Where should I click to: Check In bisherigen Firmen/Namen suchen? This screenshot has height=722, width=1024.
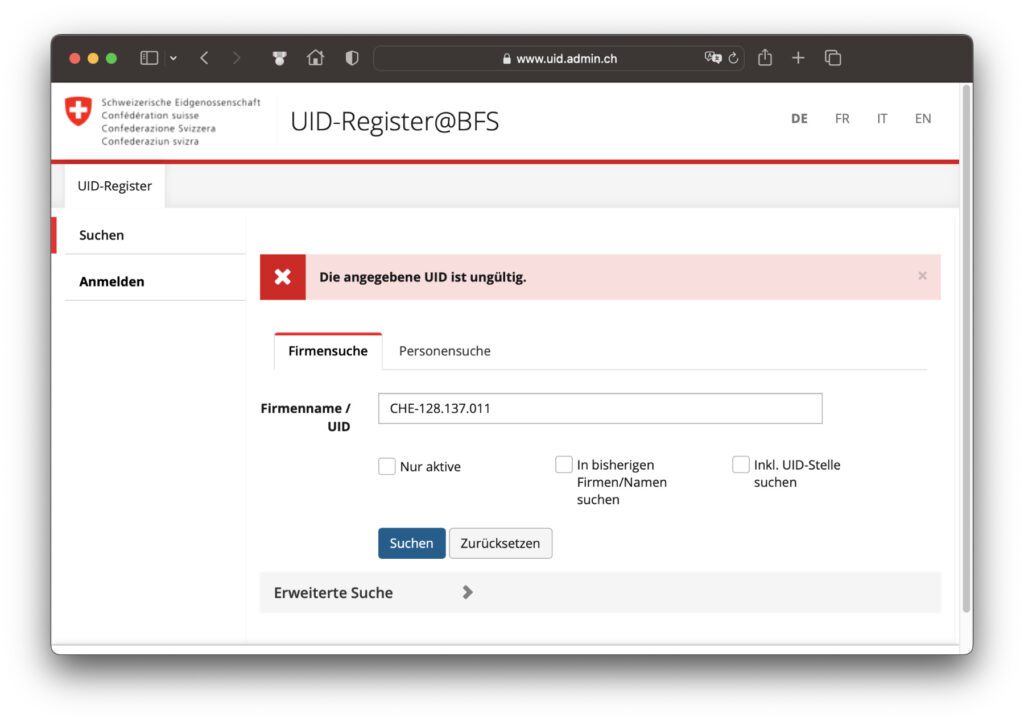tap(564, 464)
